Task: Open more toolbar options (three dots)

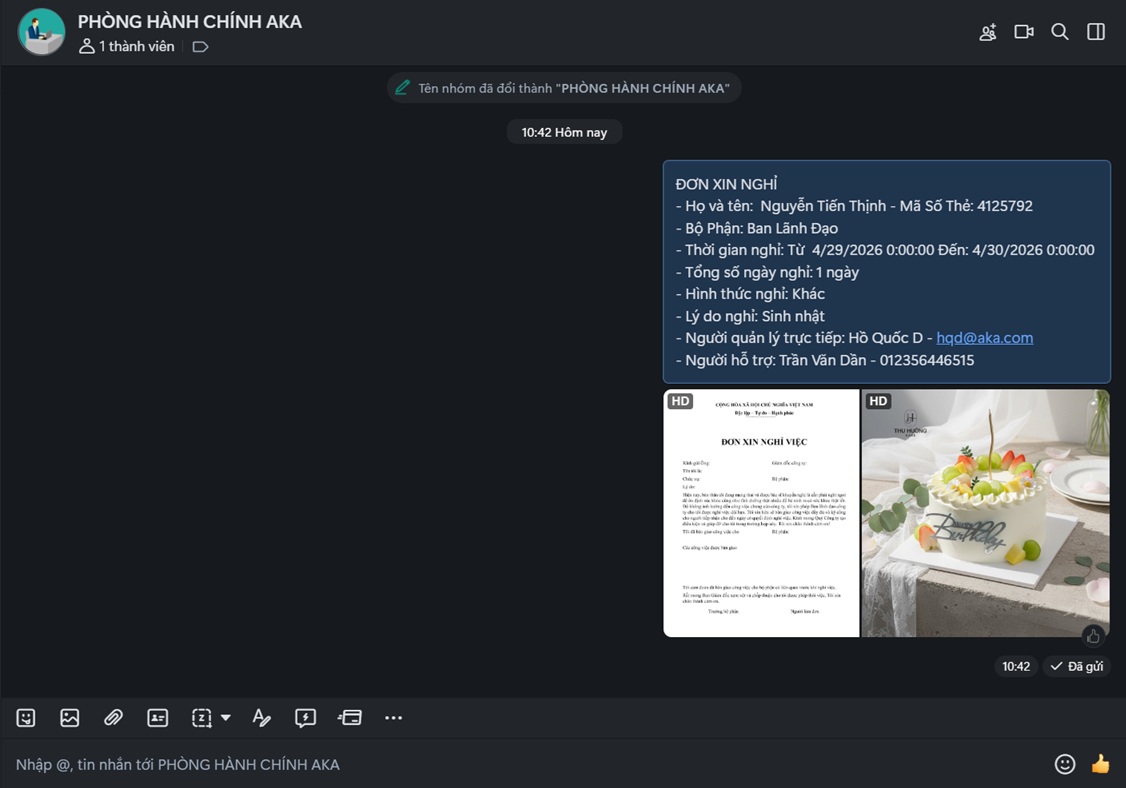Action: point(393,718)
